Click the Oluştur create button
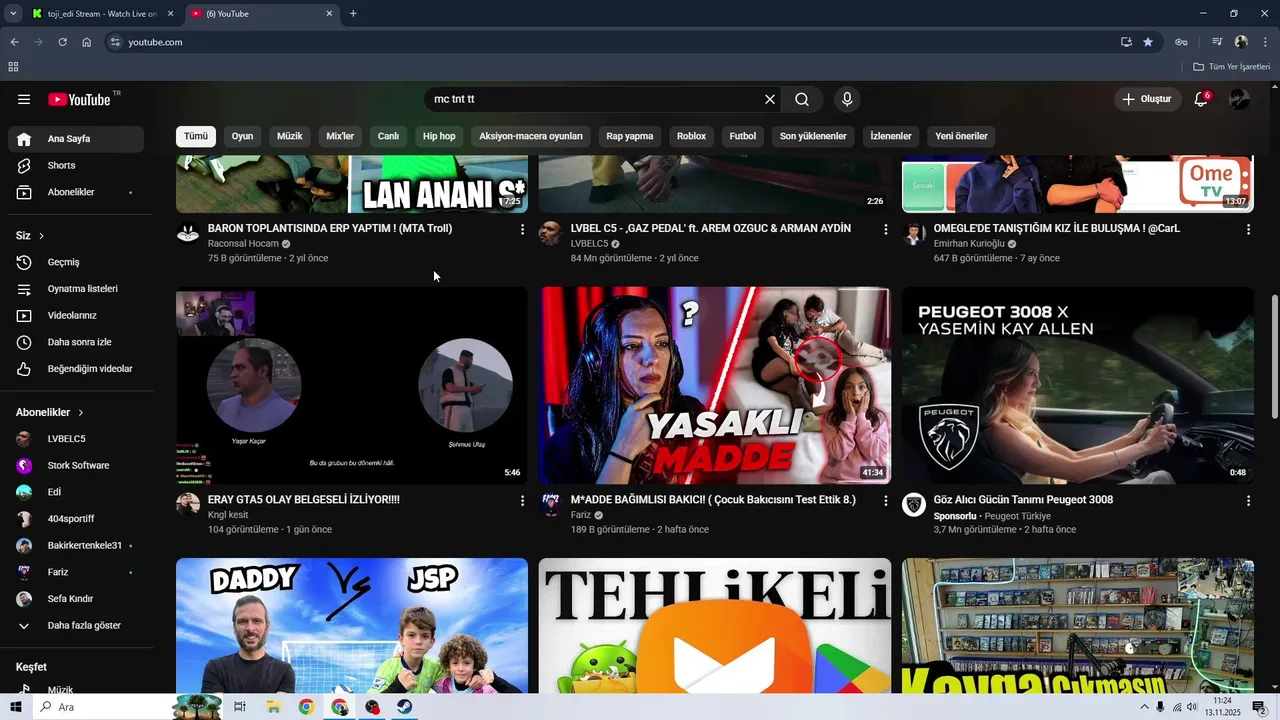1280x720 pixels. 1146,99
